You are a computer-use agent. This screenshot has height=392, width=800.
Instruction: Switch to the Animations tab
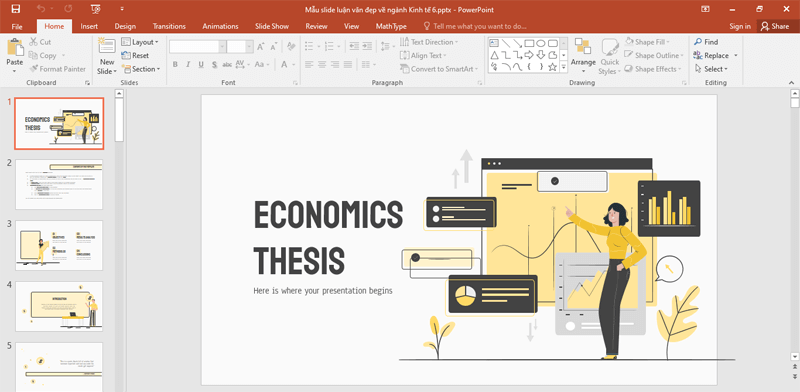pos(220,26)
